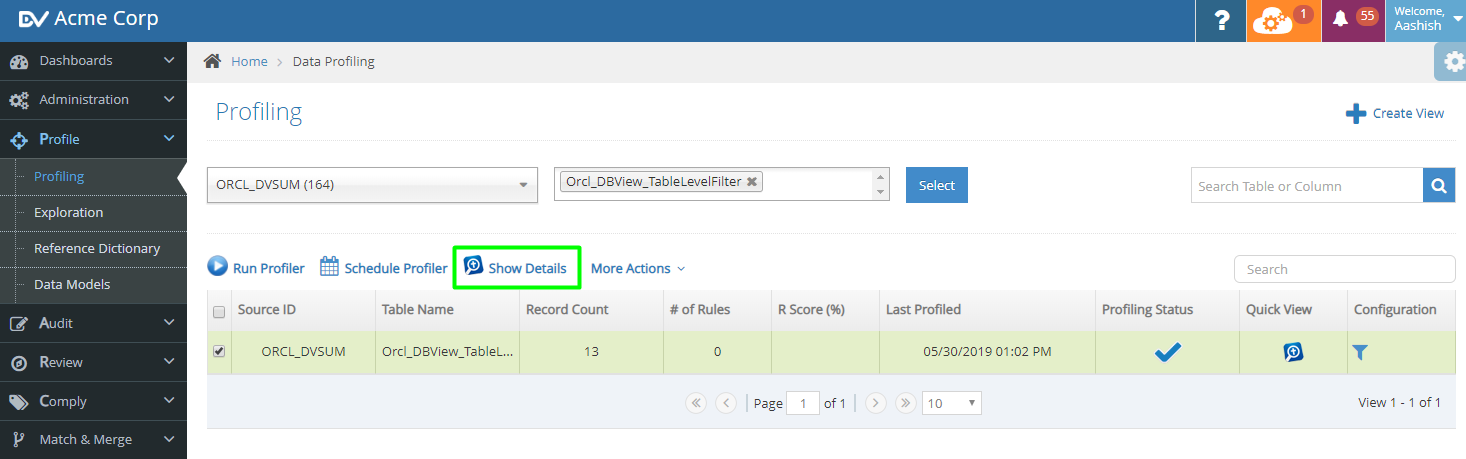The height and width of the screenshot is (459, 1466).
Task: Go to first page pager button
Action: [696, 403]
